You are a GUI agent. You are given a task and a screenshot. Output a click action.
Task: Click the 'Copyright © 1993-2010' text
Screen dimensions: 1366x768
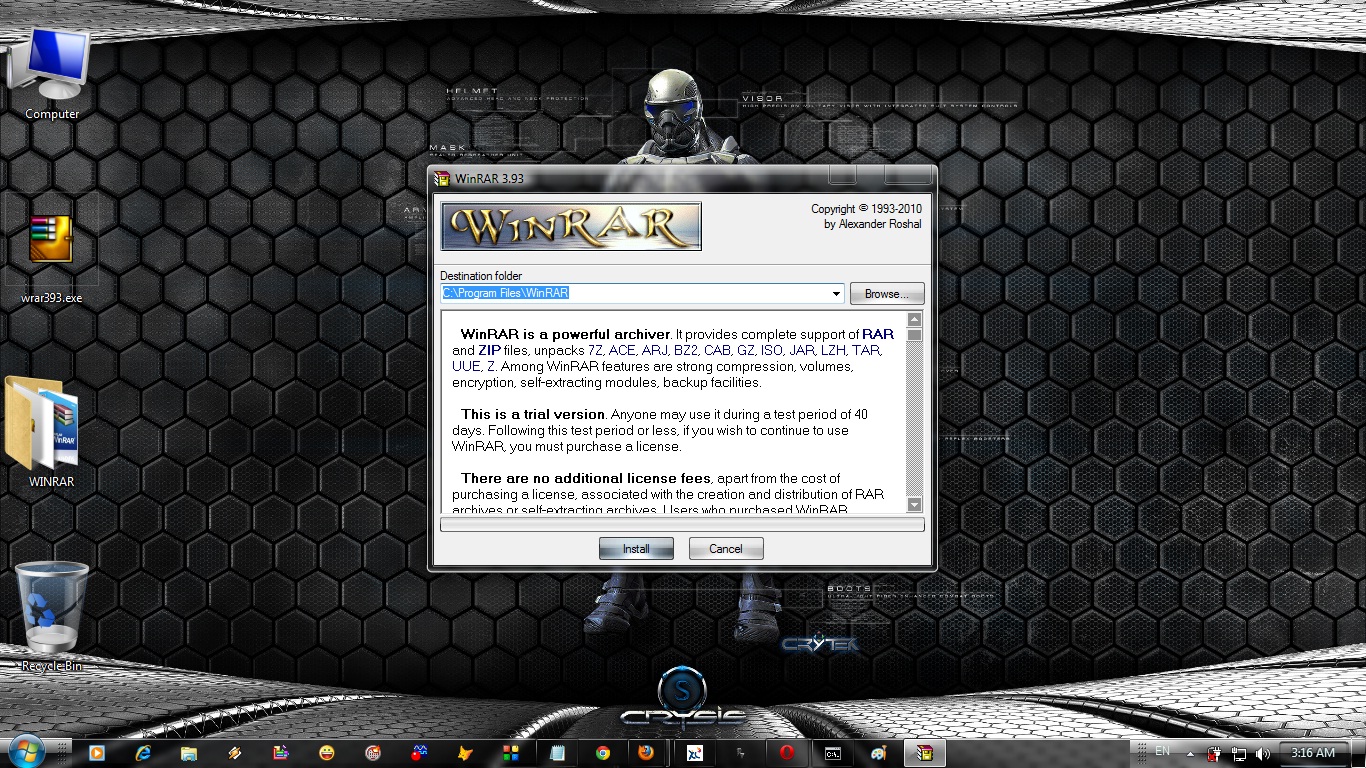coord(866,209)
